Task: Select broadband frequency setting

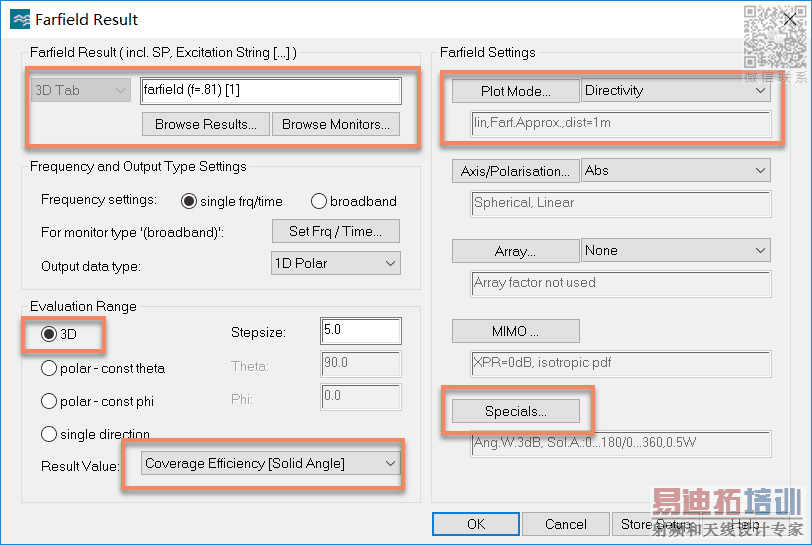Action: point(354,201)
